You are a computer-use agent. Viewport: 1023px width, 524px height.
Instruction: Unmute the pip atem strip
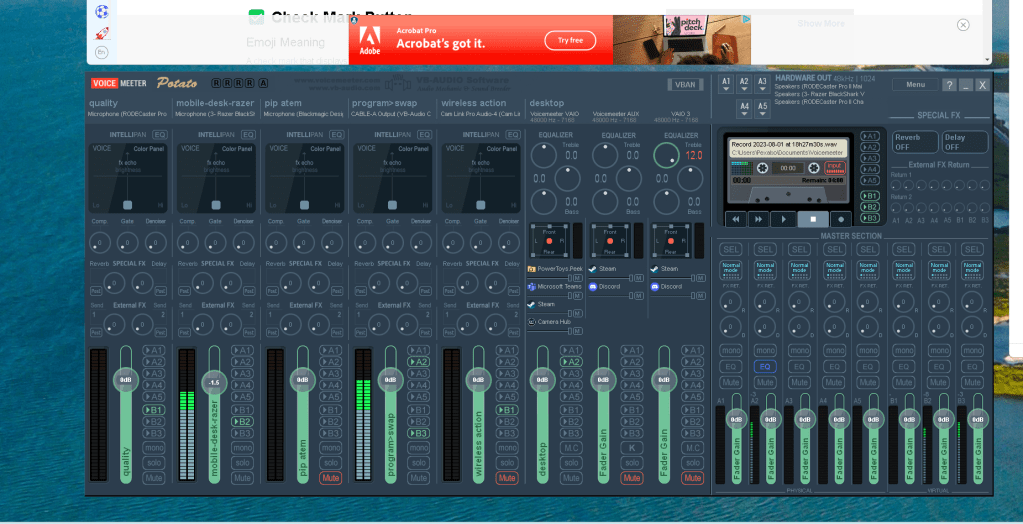coord(331,478)
